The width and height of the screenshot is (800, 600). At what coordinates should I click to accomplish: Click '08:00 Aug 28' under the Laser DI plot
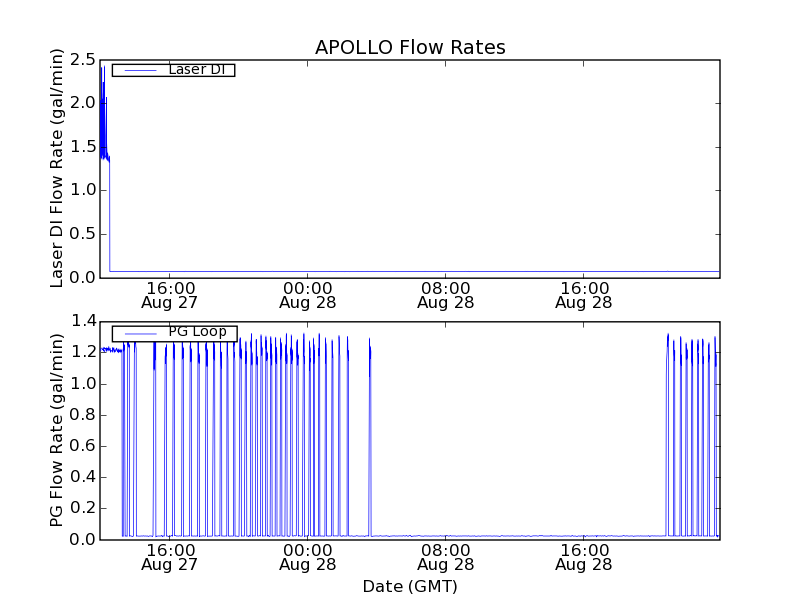tap(446, 295)
